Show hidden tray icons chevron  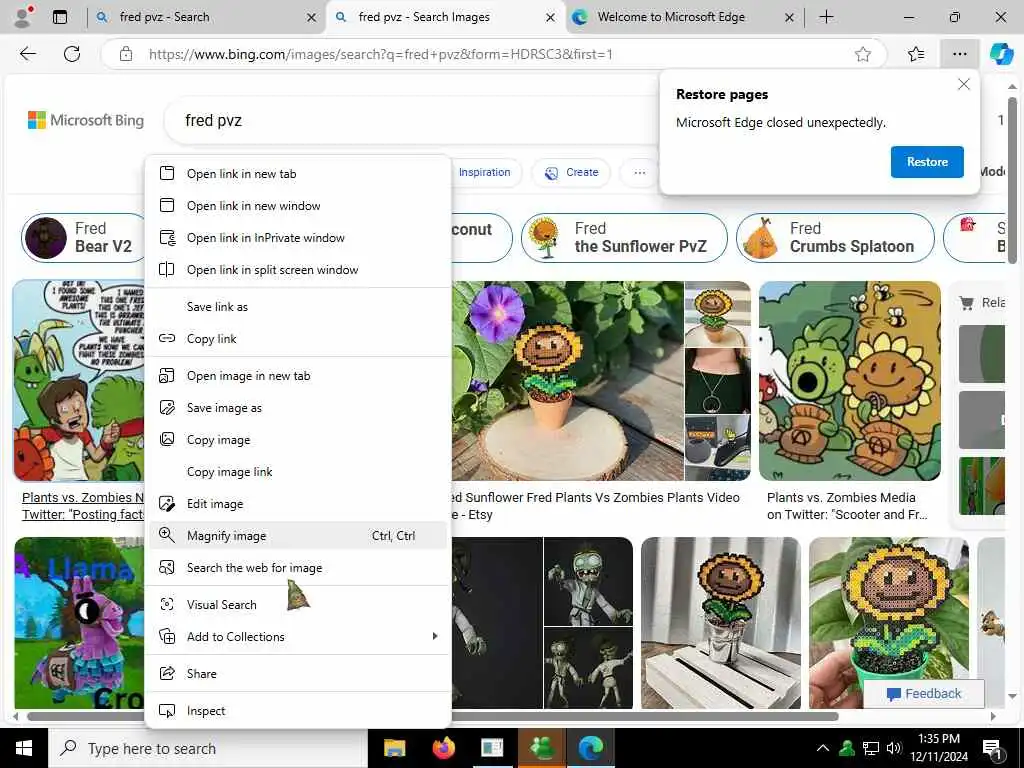click(823, 748)
